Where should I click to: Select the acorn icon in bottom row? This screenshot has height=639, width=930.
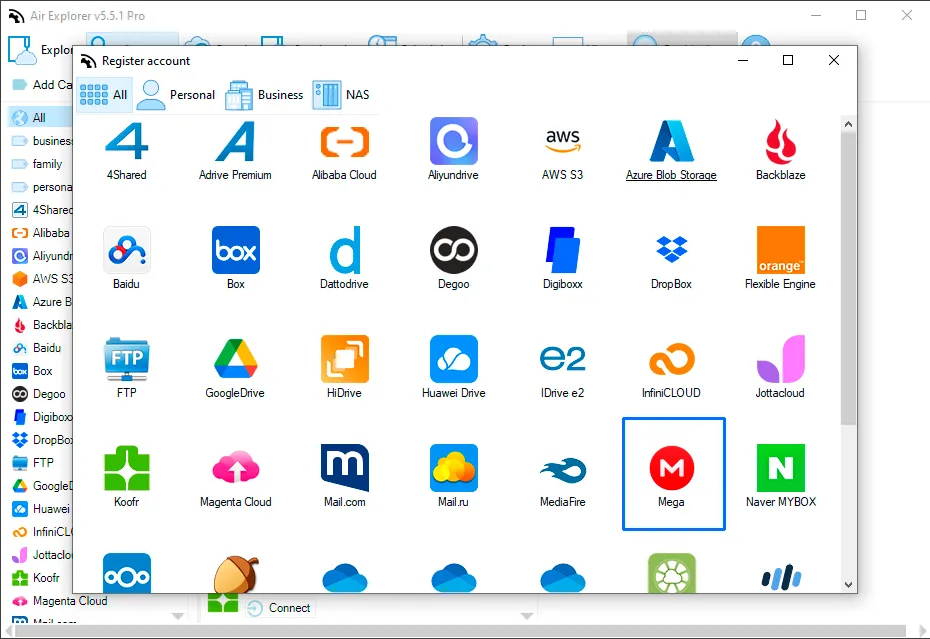[235, 574]
